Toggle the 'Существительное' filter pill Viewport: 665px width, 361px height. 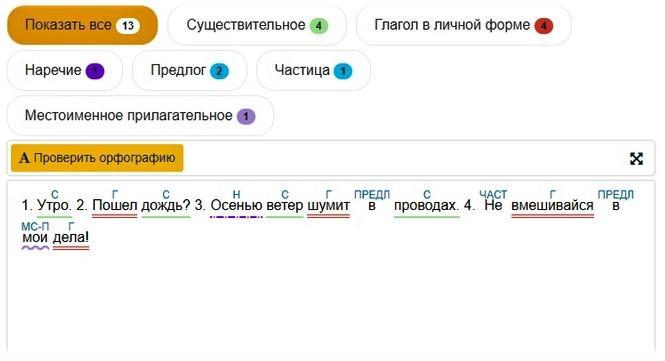click(x=257, y=25)
